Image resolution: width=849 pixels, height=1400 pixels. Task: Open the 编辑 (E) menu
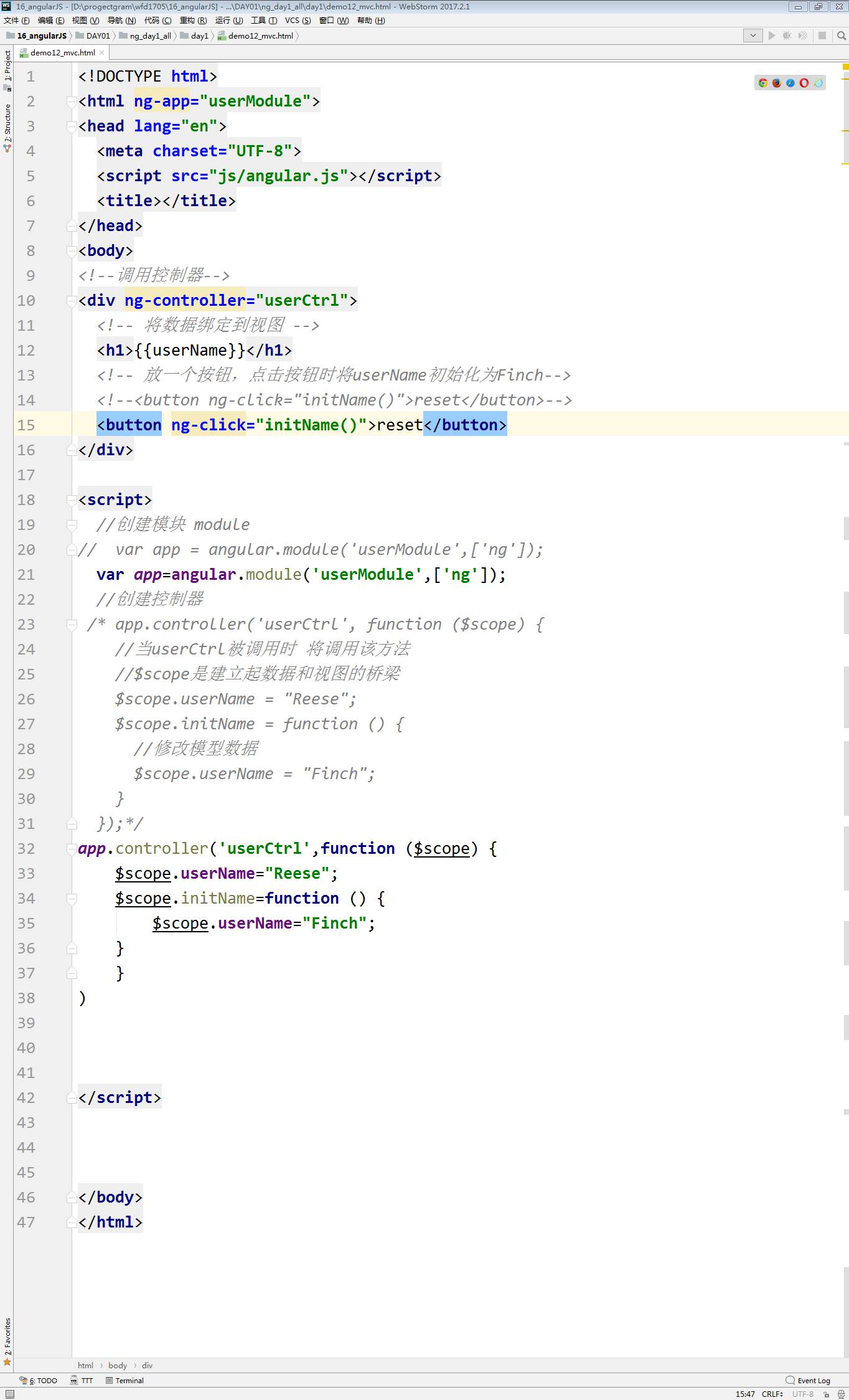51,21
